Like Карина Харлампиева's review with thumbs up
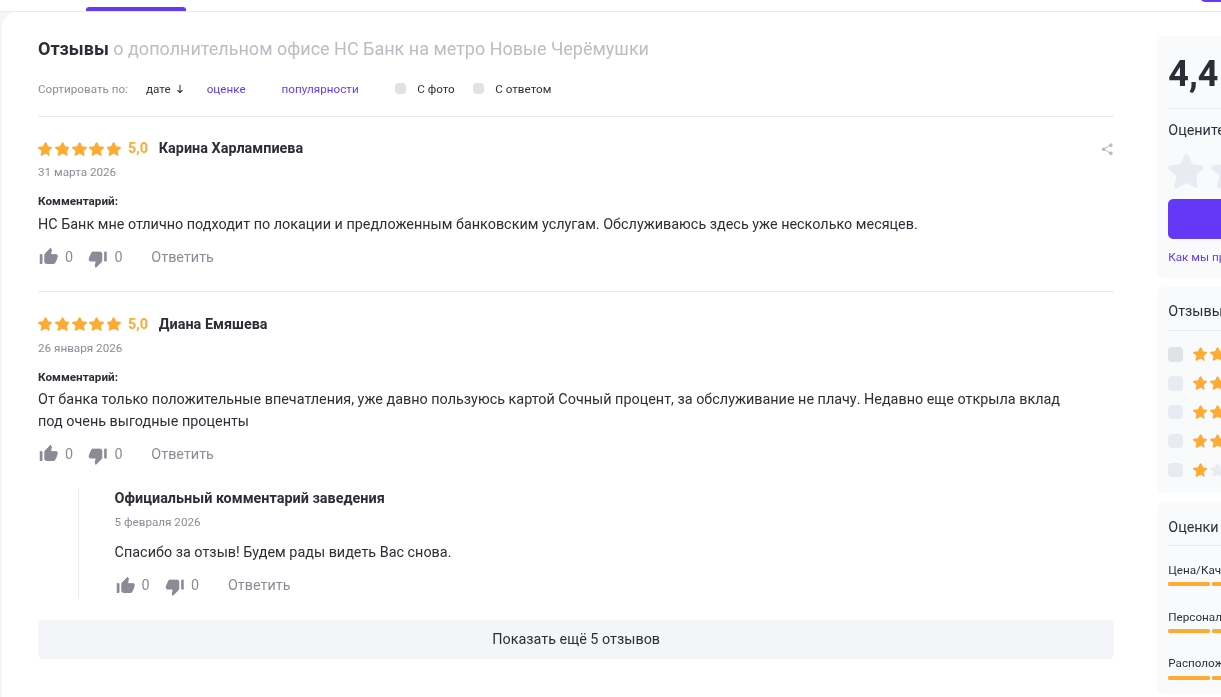The height and width of the screenshot is (697, 1221). point(48,257)
